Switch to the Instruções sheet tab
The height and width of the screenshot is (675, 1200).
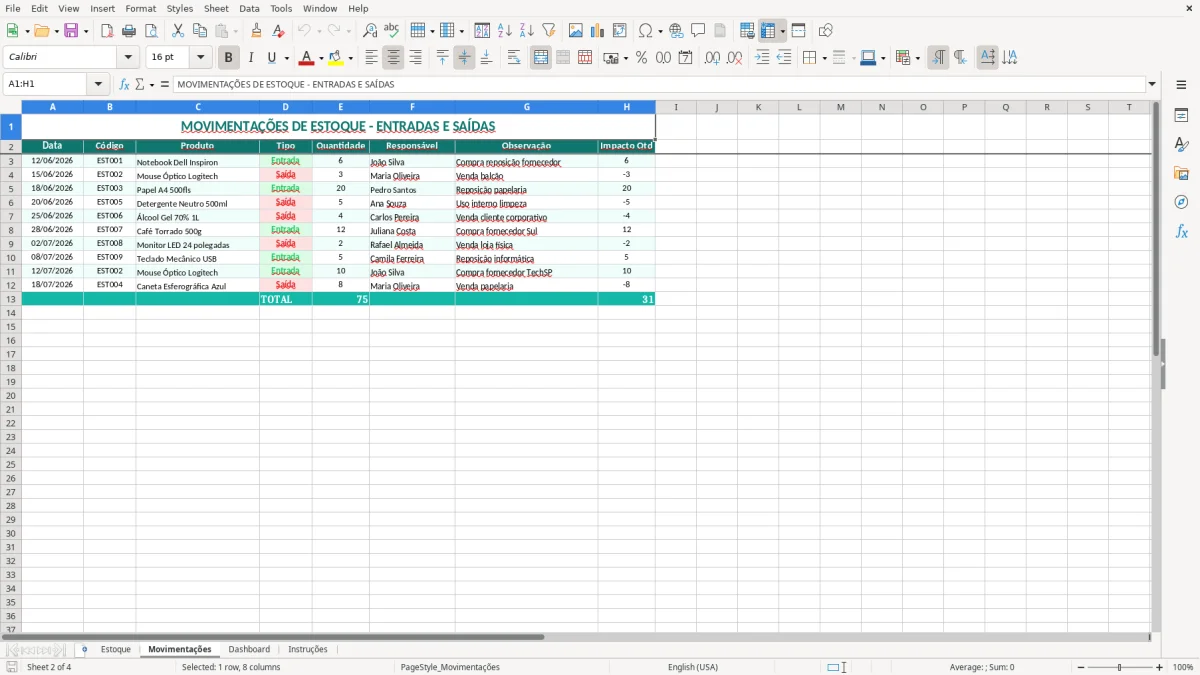click(x=308, y=649)
